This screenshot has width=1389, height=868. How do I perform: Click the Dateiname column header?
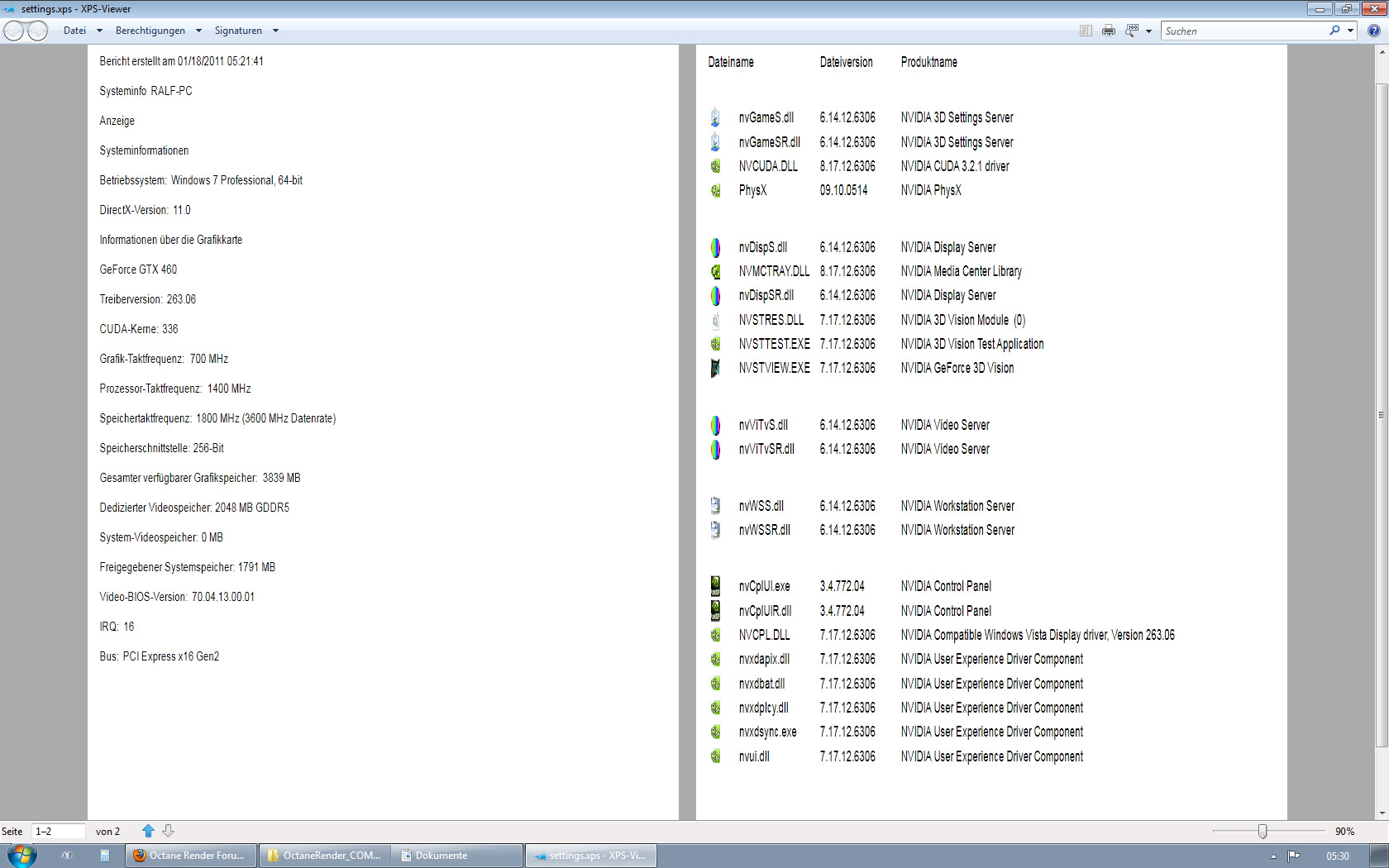[x=731, y=62]
